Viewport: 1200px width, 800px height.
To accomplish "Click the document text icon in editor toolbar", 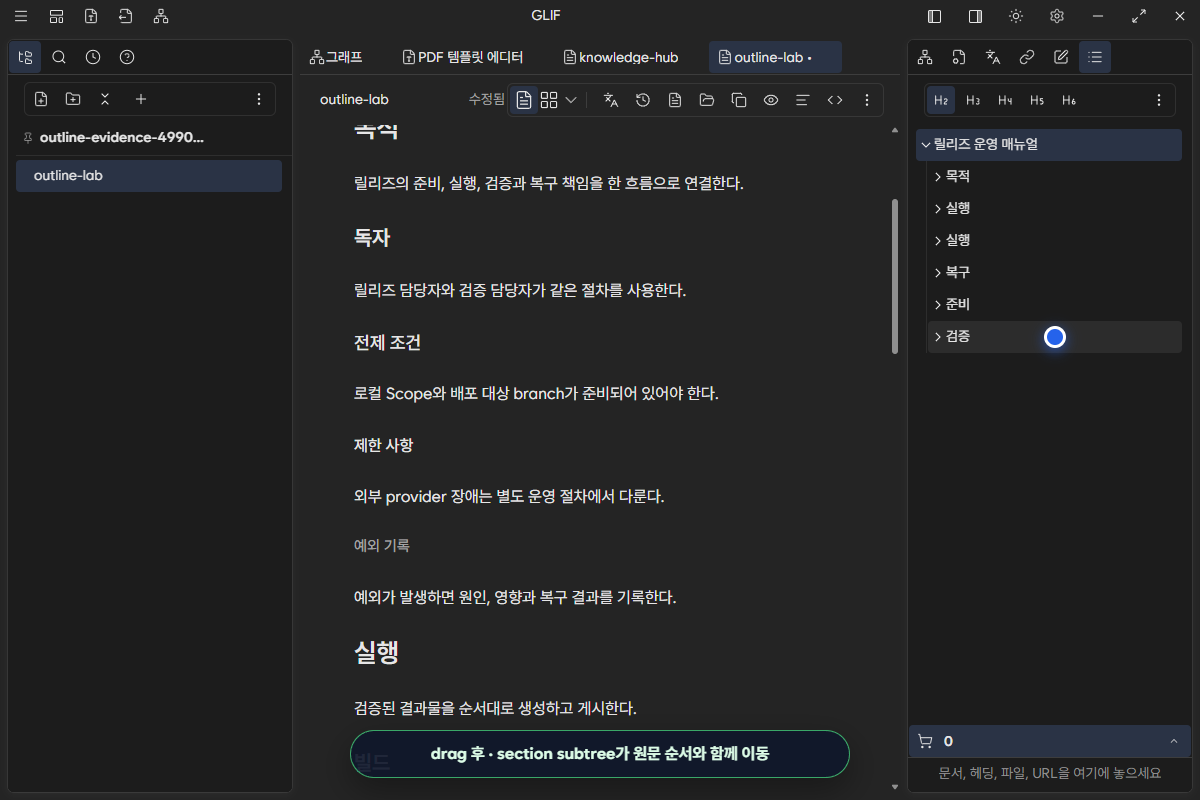I will coord(675,100).
